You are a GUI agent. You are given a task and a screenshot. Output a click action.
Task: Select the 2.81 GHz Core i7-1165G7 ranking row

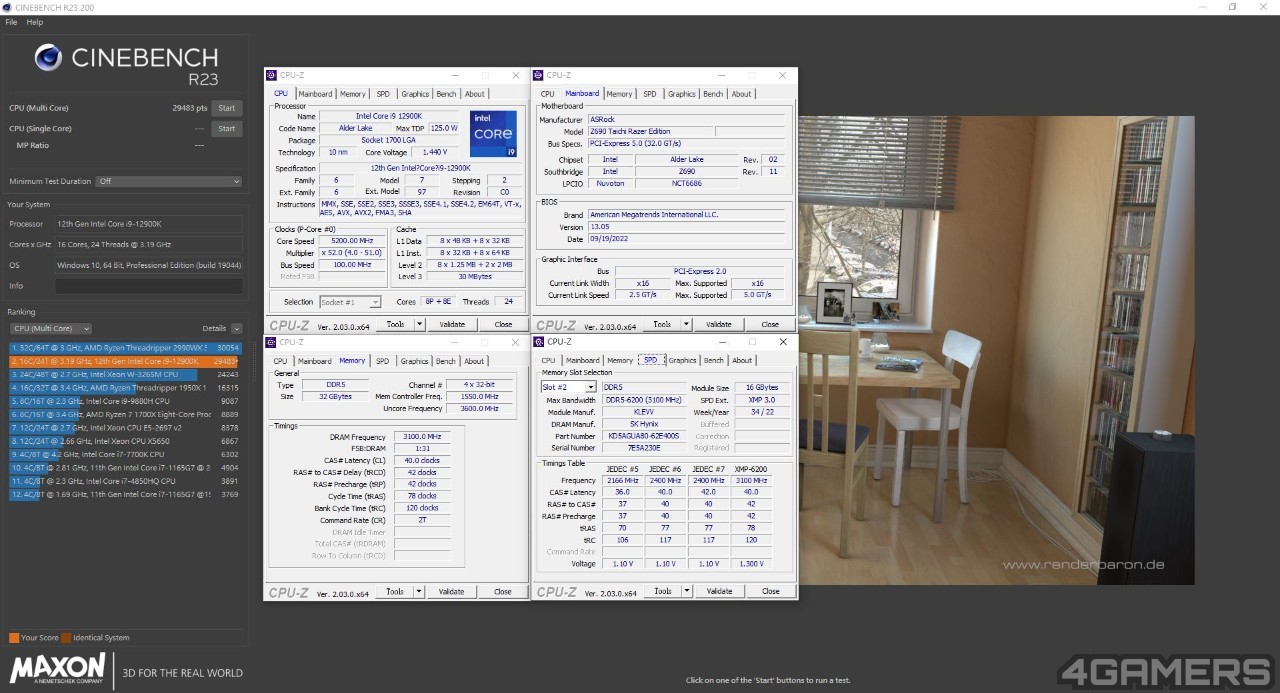pyautogui.click(x=125, y=467)
